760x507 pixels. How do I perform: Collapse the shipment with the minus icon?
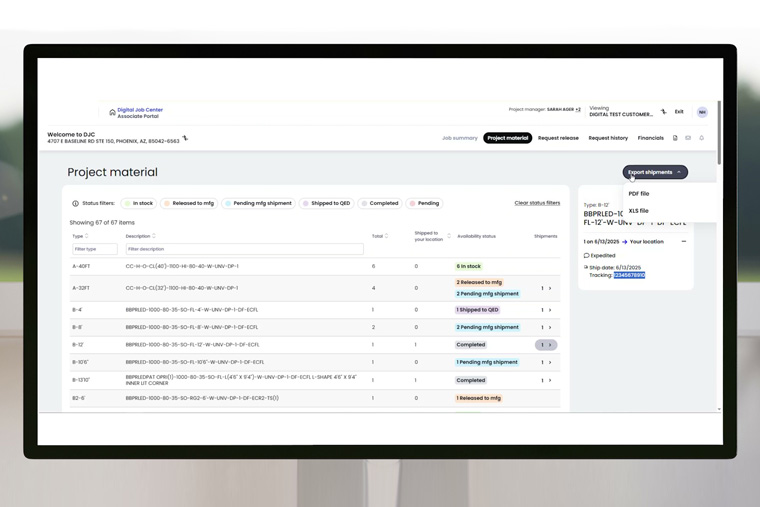[x=684, y=241]
